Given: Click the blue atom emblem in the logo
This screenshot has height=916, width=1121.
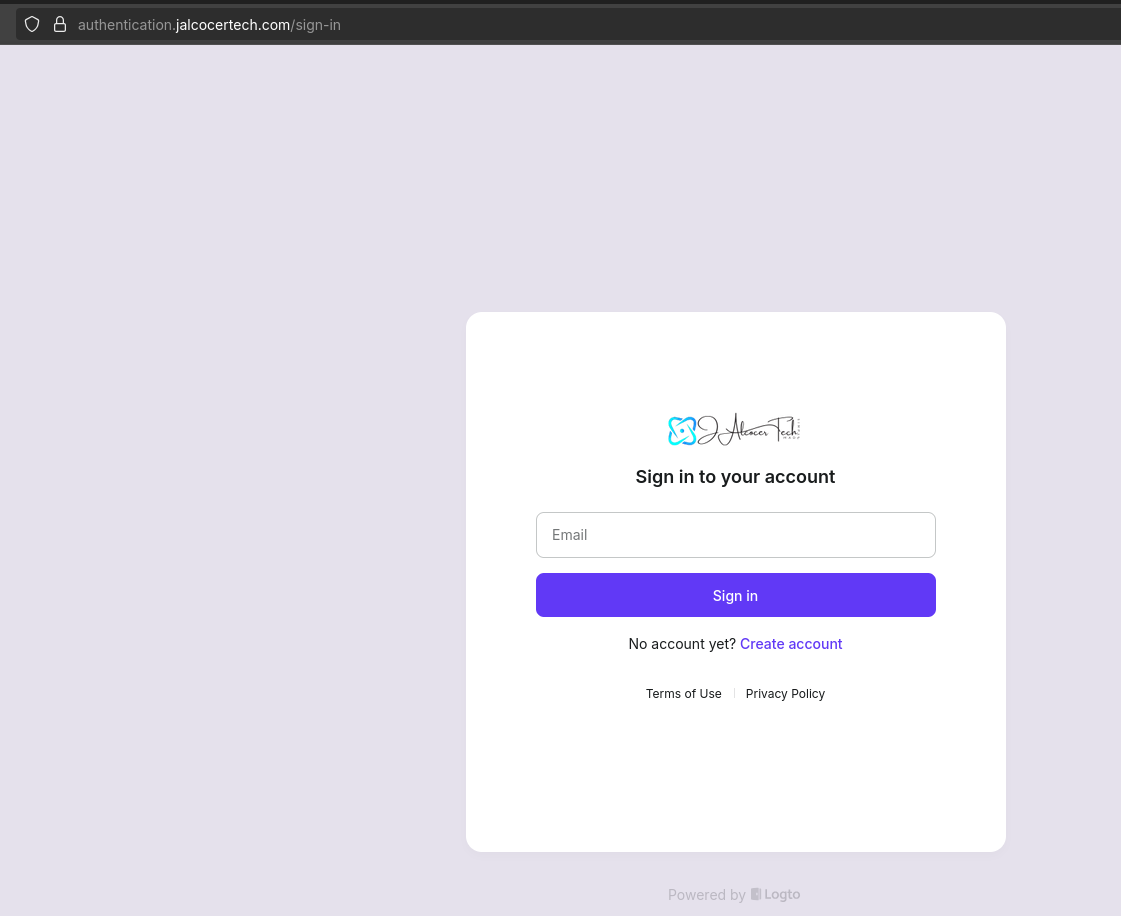Looking at the screenshot, I should 682,431.
